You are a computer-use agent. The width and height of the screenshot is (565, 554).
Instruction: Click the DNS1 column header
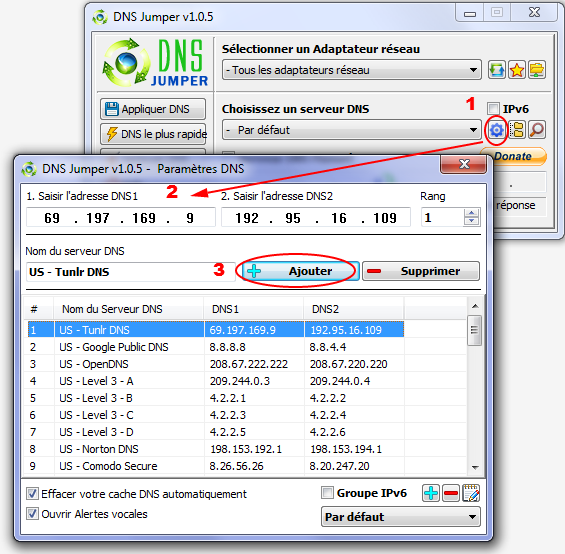click(254, 309)
